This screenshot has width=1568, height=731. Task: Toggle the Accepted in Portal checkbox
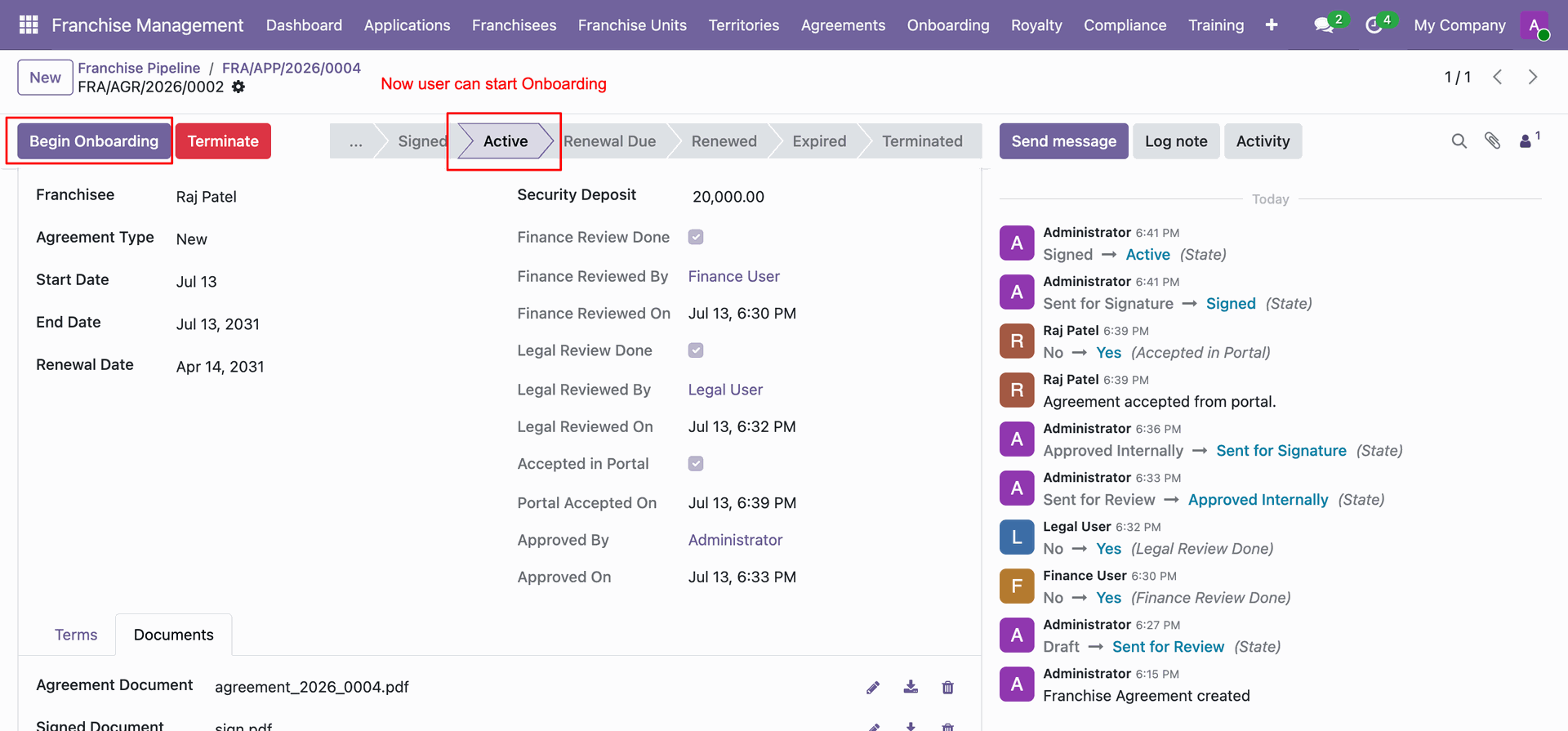[696, 464]
